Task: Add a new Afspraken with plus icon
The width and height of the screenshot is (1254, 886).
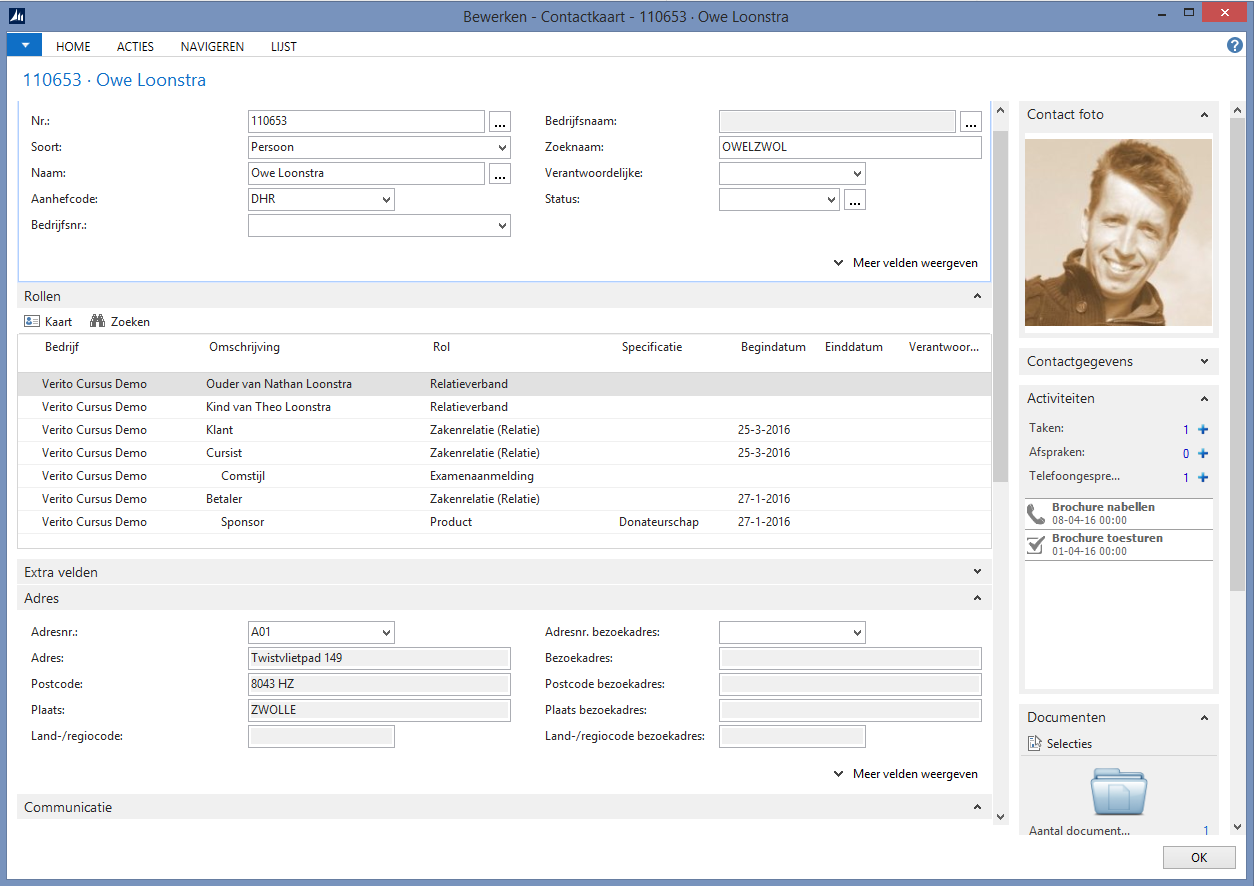Action: [x=1203, y=453]
